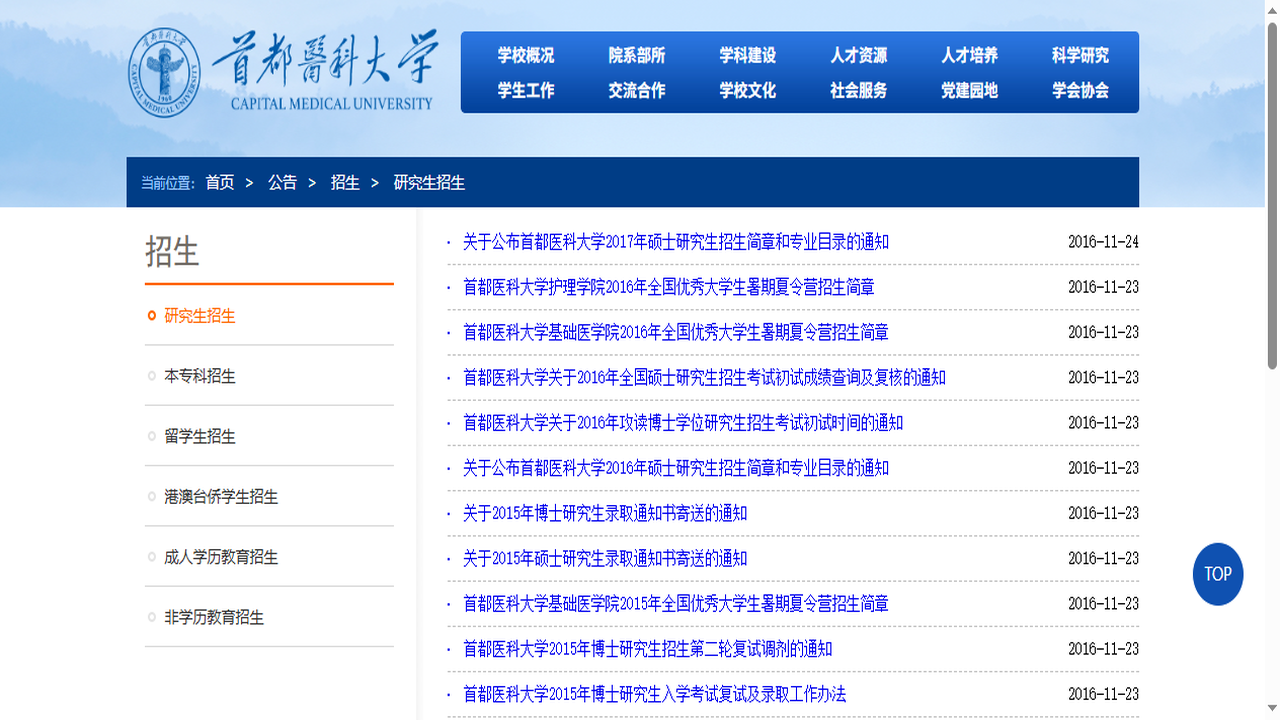Open the 护理学院2016年暑期夏令营招生简章 link
Screen dimensions: 1280x720
coord(668,287)
